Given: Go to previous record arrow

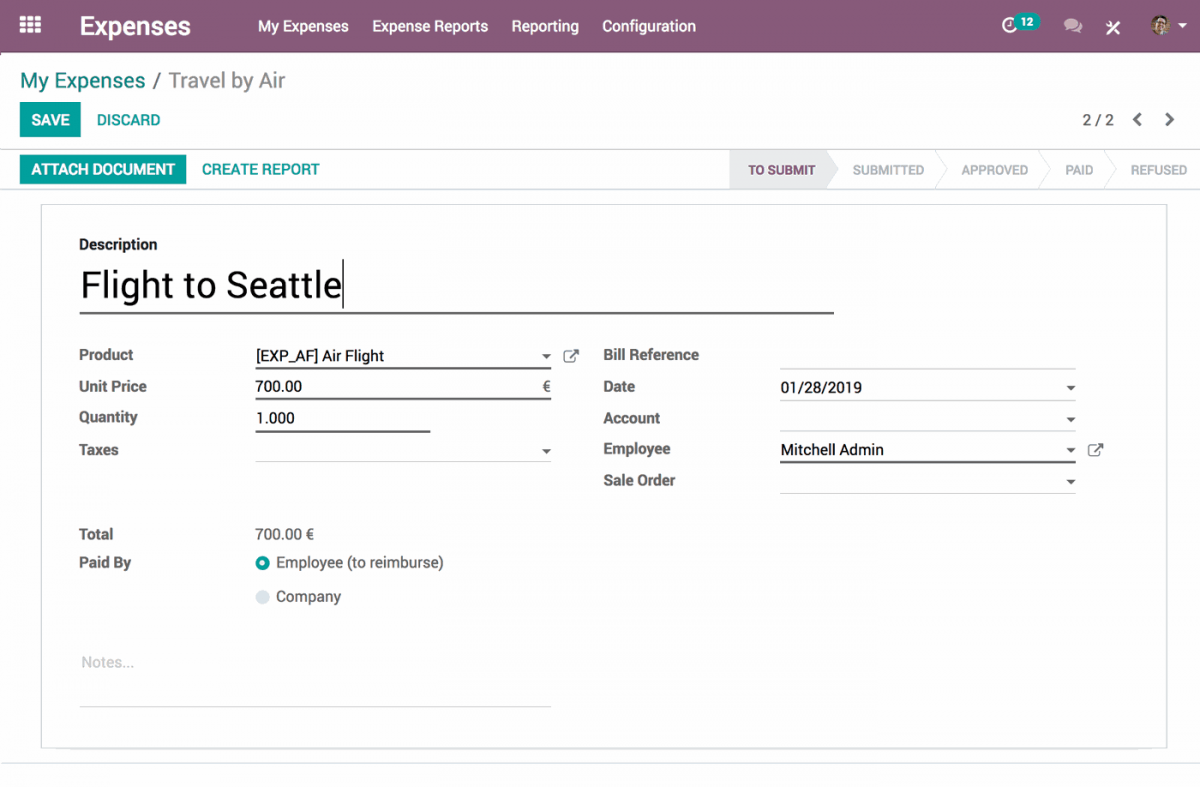Looking at the screenshot, I should (1136, 119).
